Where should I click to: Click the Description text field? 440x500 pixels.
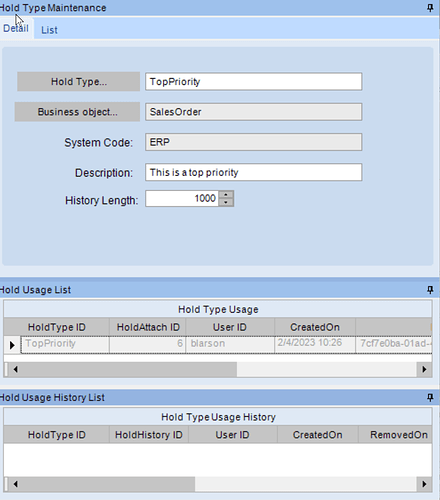tap(254, 172)
